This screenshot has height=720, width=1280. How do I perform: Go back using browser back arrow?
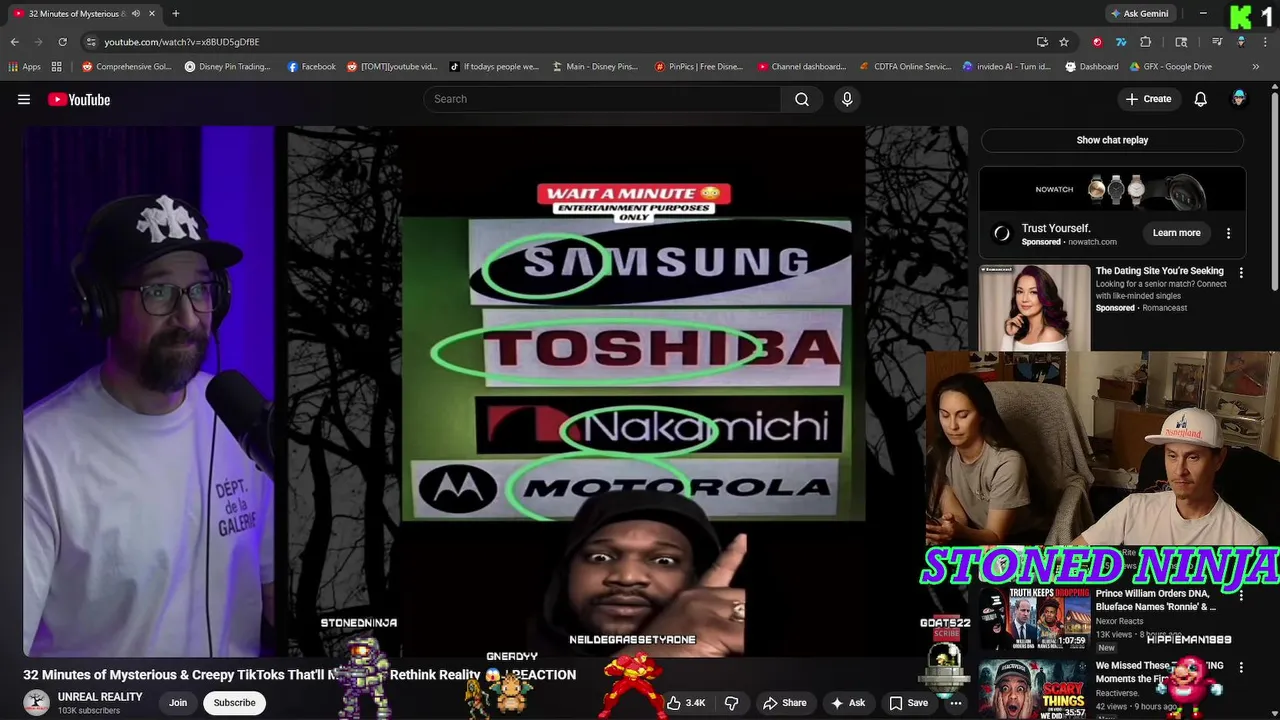tap(14, 42)
